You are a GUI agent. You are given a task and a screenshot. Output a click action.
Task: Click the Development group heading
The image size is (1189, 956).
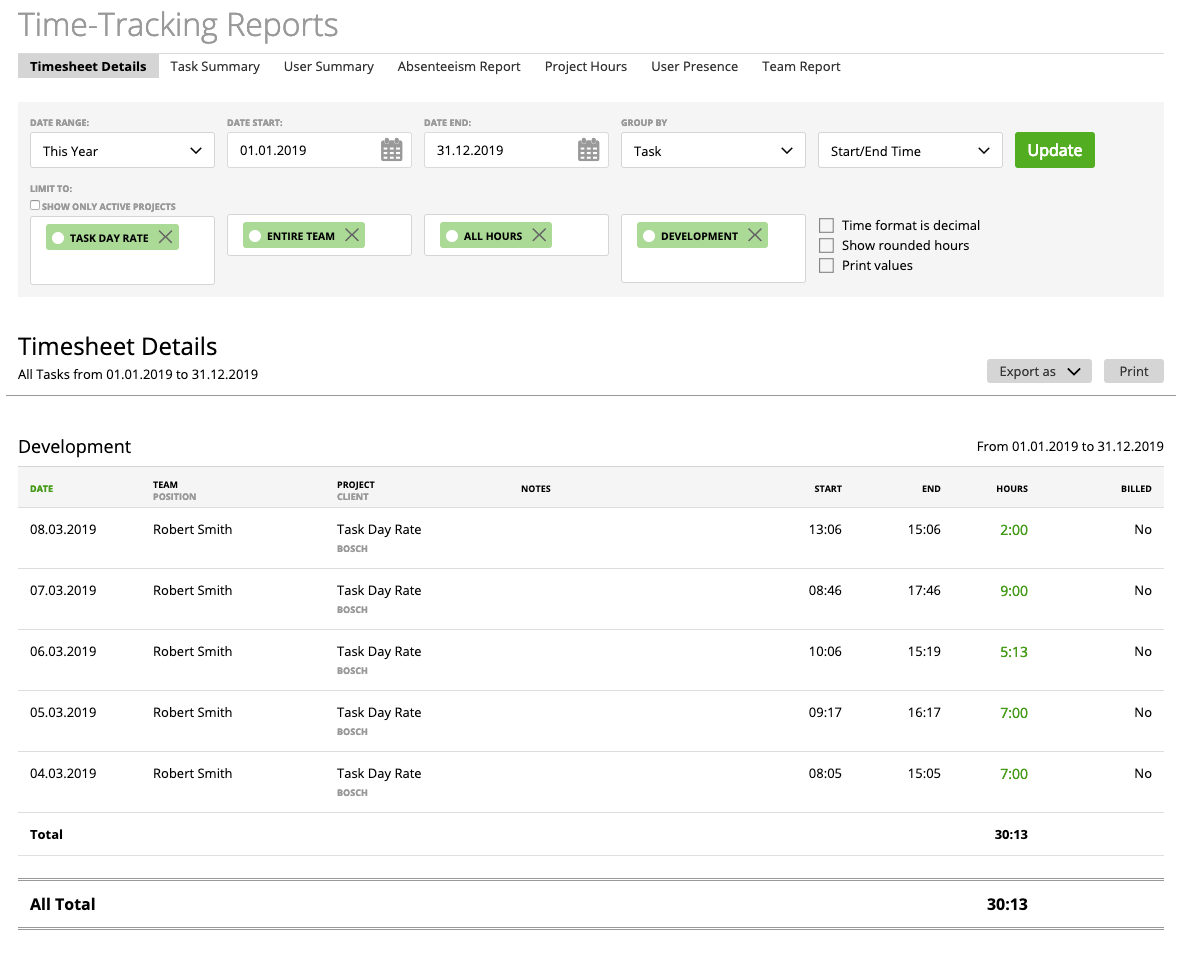tap(74, 447)
